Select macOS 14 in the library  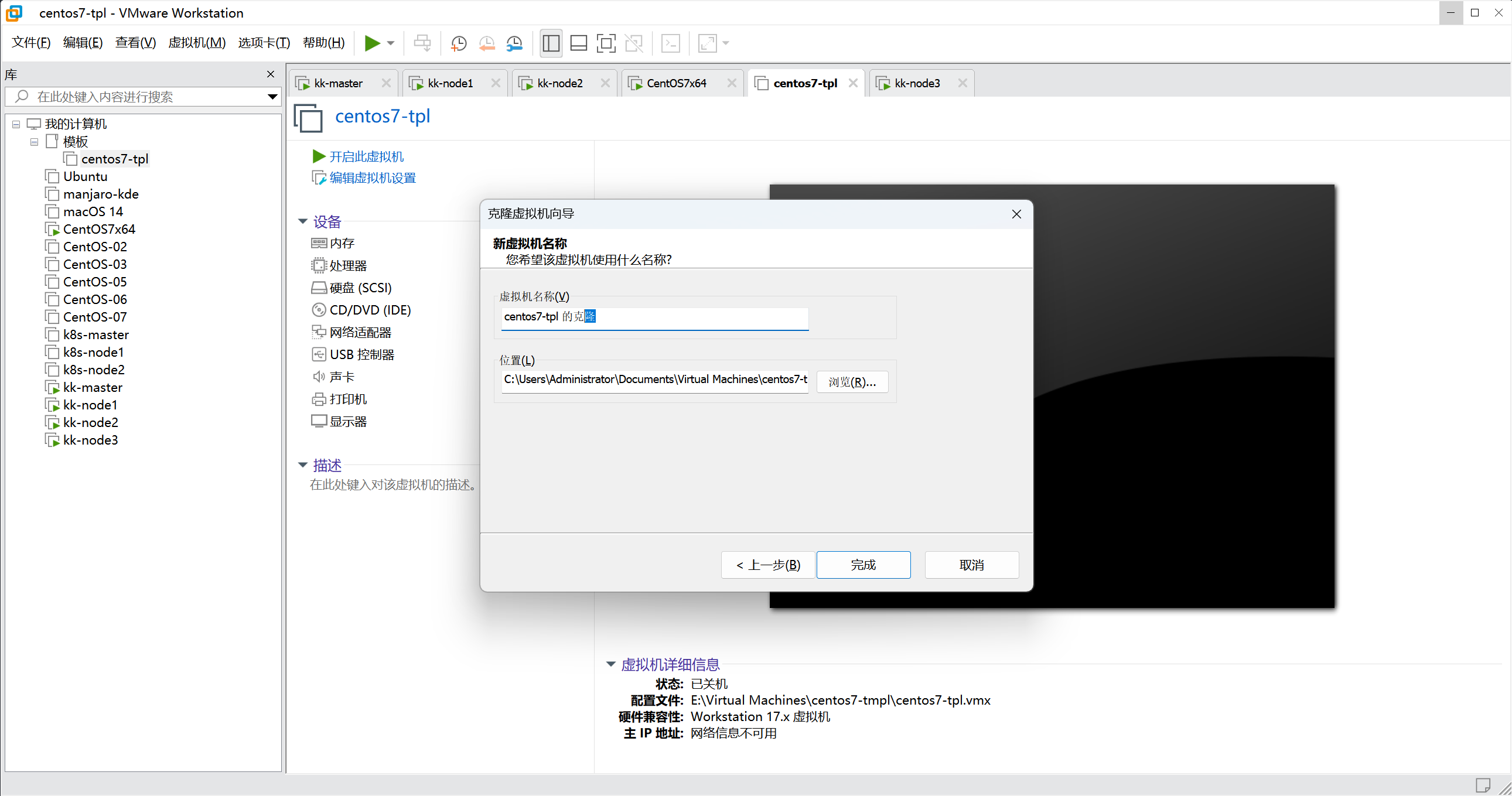tap(93, 212)
